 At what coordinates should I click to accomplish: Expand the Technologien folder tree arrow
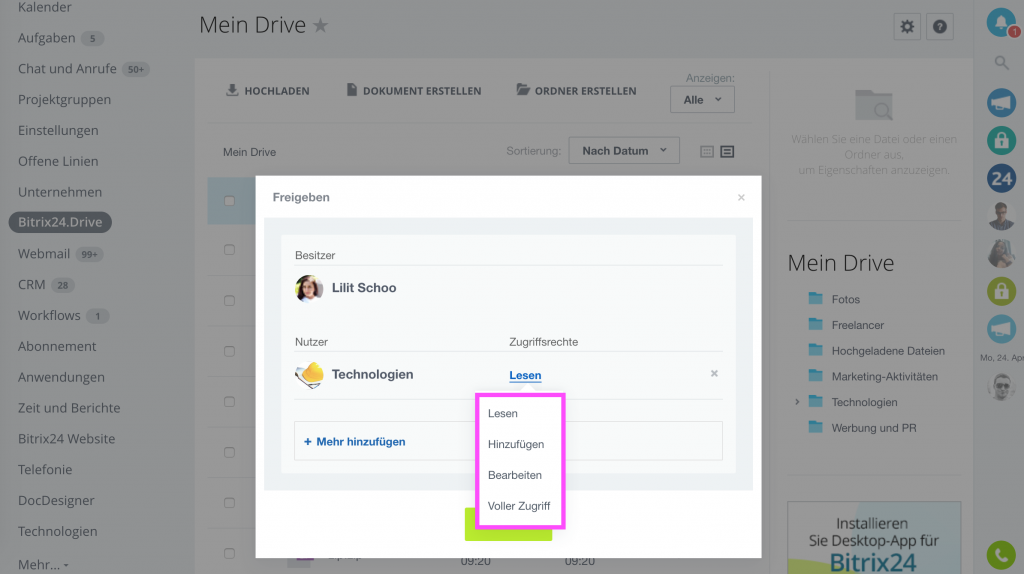click(797, 402)
